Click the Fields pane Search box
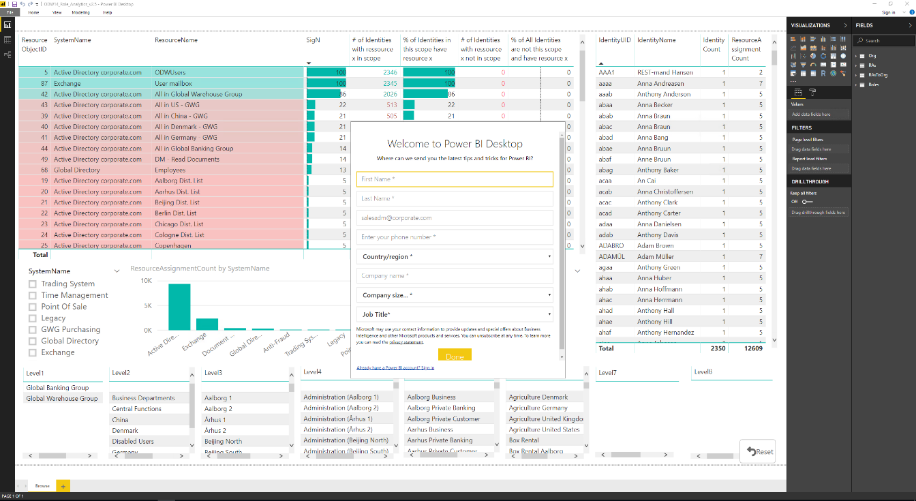Image resolution: width=916 pixels, height=501 pixels. coord(883,40)
